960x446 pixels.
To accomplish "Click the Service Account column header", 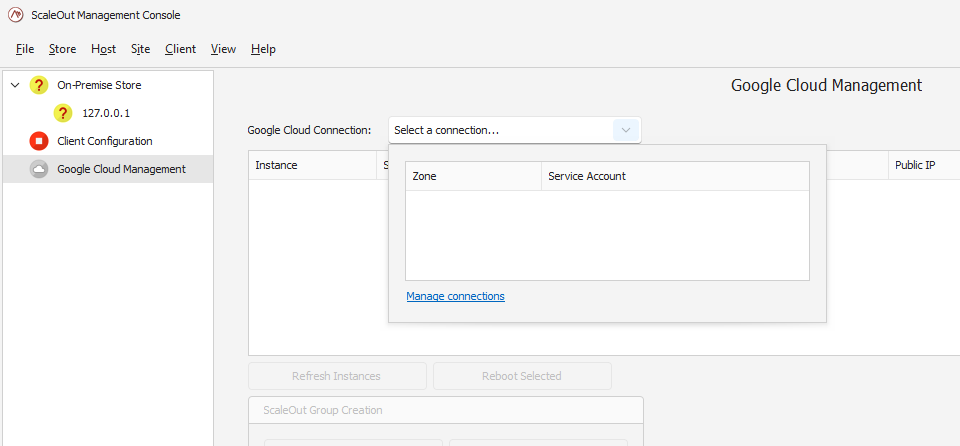I will pos(675,176).
